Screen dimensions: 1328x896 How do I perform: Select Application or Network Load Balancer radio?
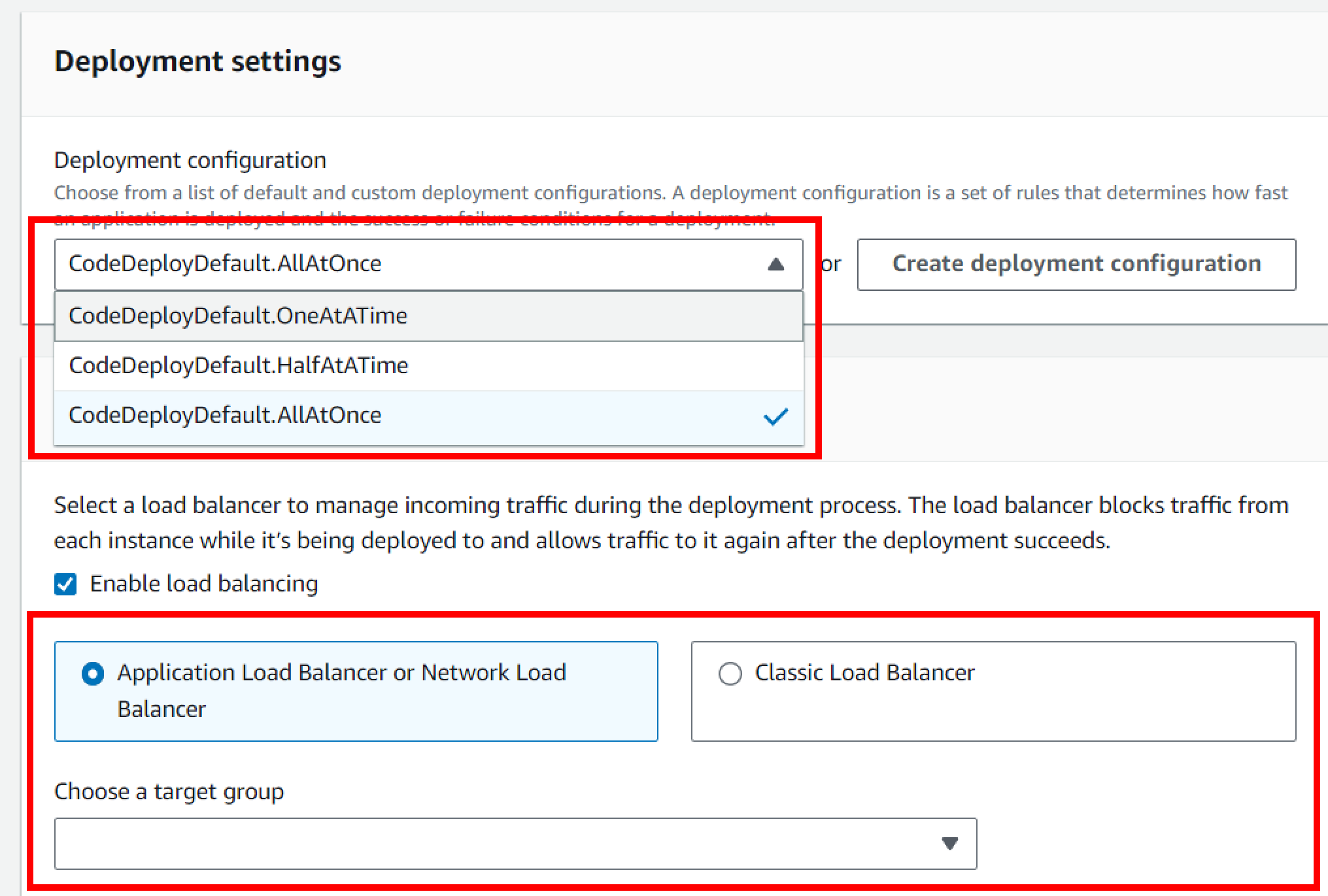click(93, 674)
